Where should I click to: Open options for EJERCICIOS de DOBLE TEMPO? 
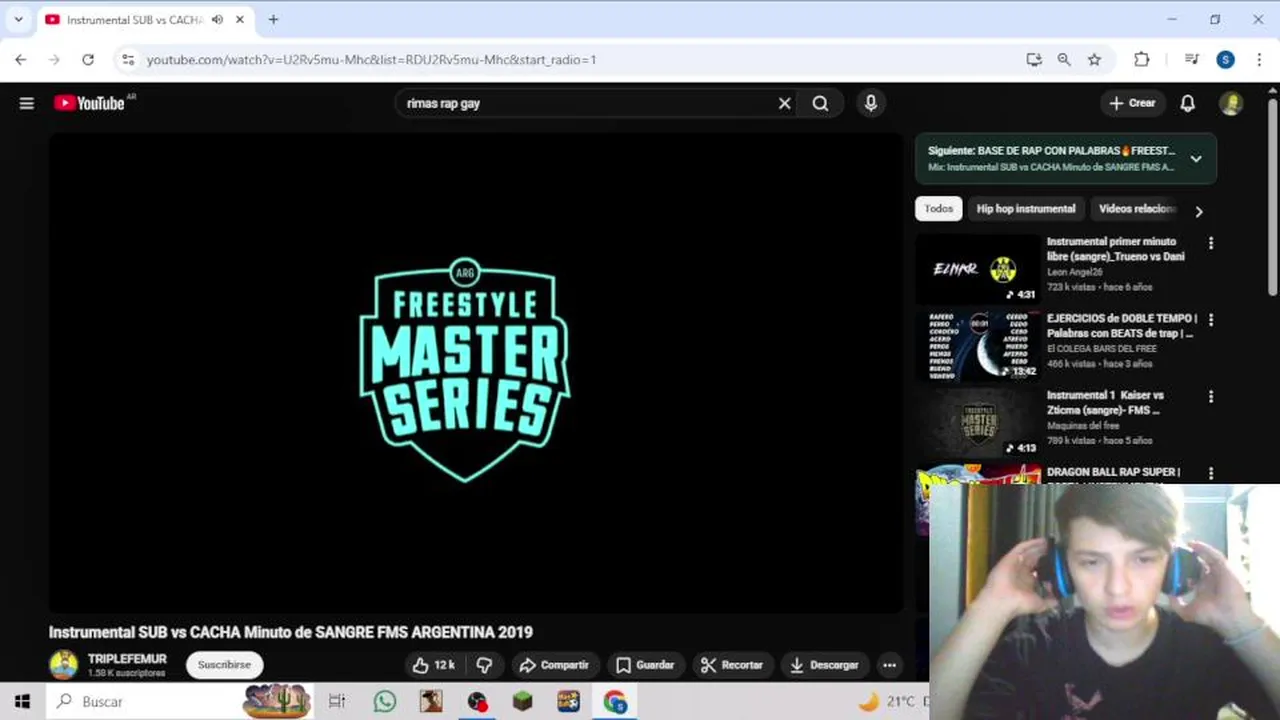click(x=1211, y=320)
